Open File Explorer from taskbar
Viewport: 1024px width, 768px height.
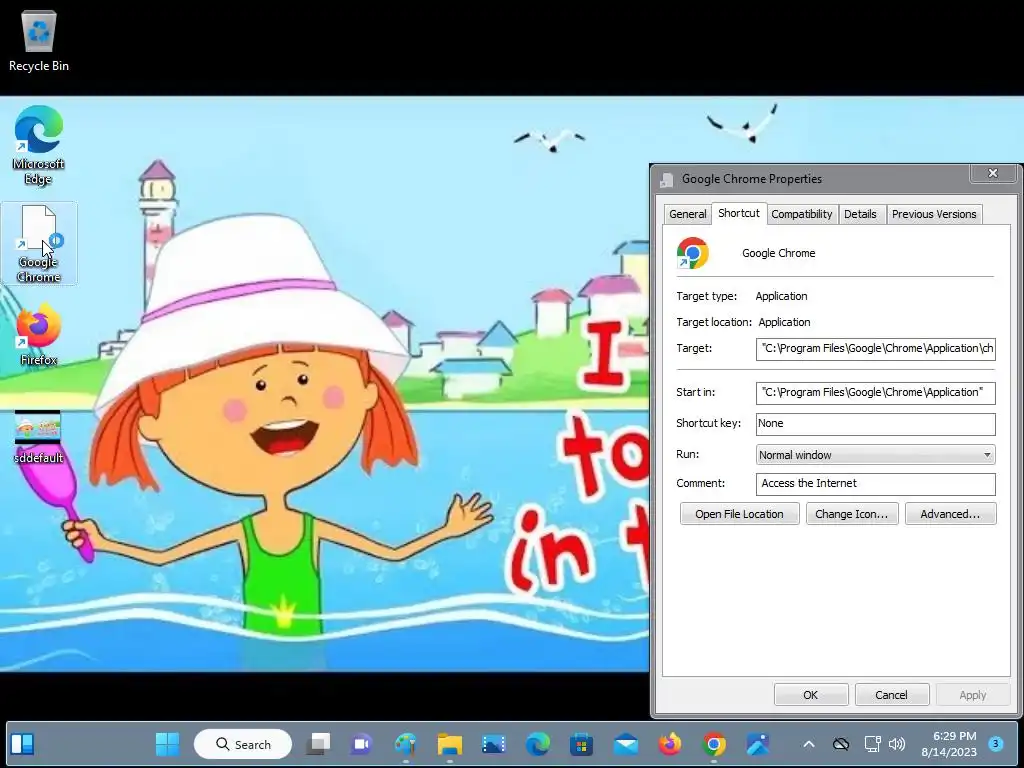coord(449,744)
